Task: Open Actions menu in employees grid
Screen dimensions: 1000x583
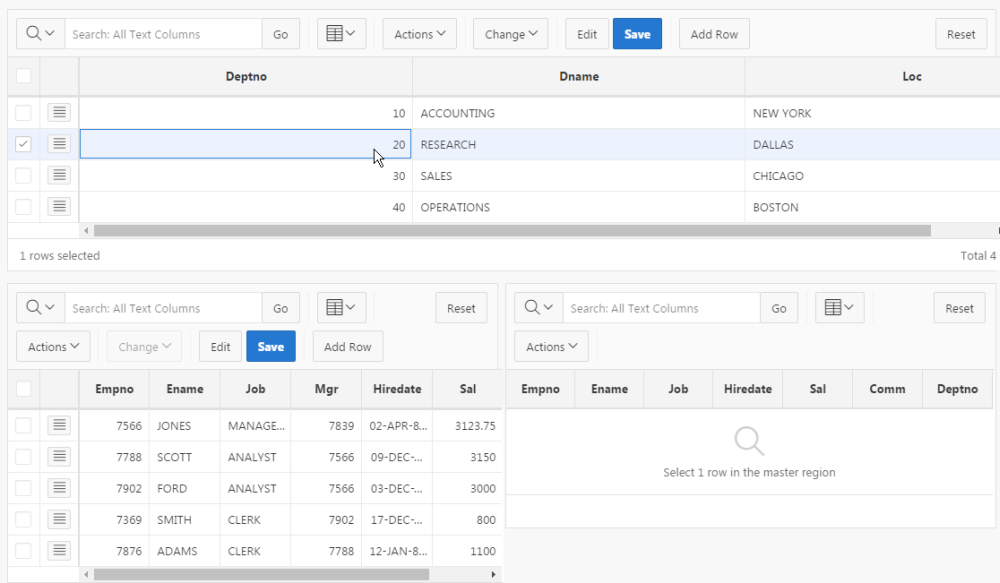Action: tap(53, 346)
